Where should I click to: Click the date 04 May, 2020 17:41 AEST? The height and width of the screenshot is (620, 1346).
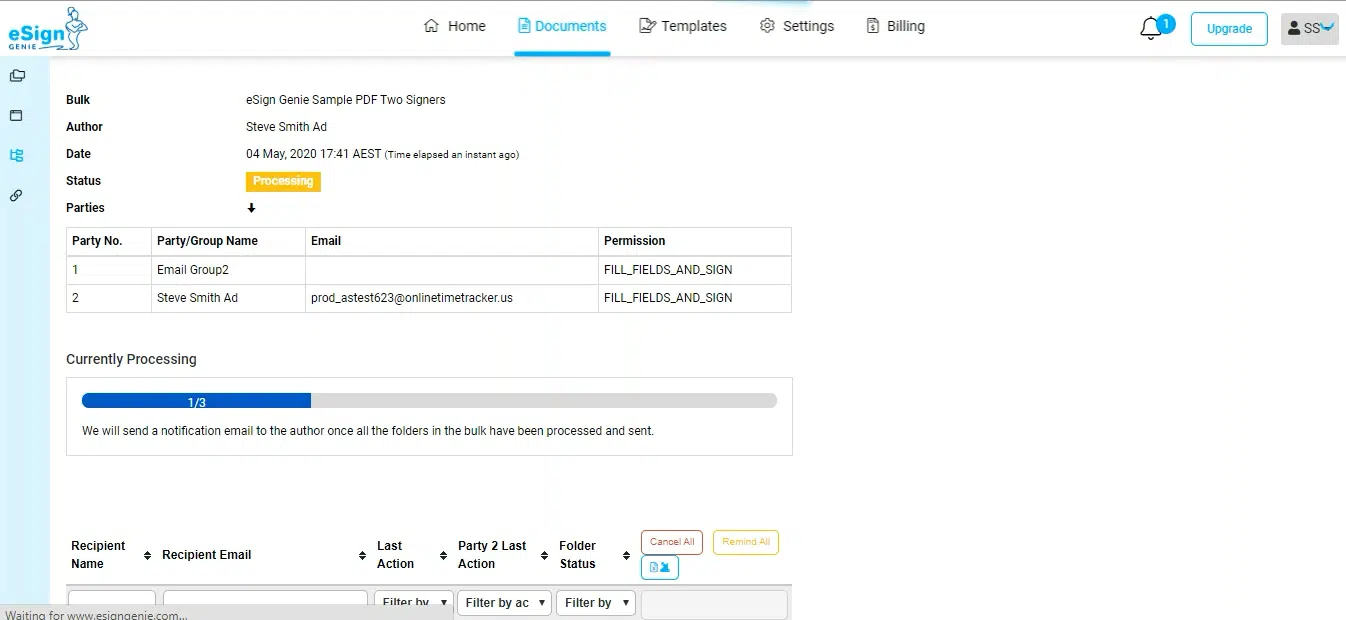tap(313, 154)
